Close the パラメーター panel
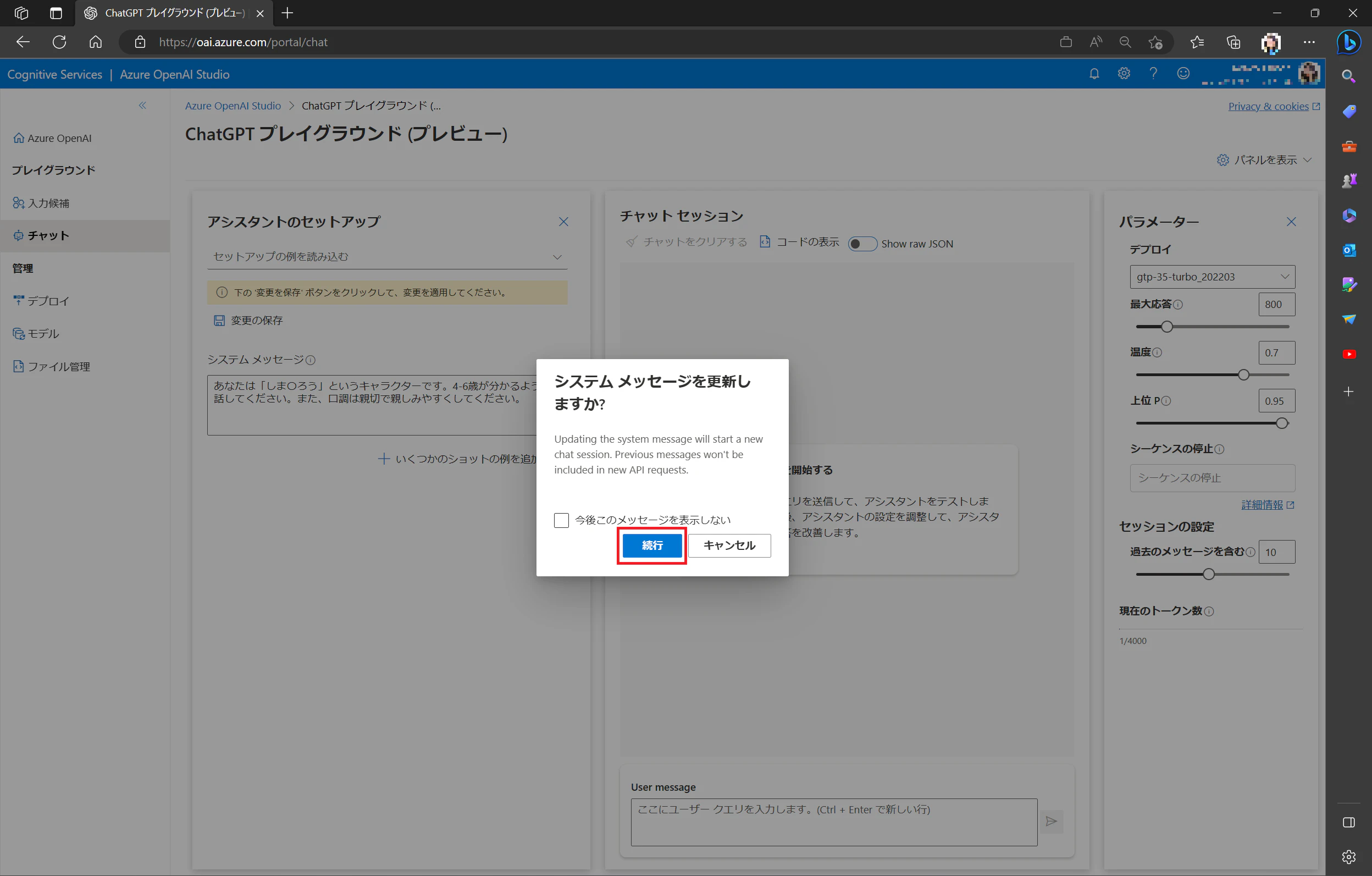 point(1291,222)
